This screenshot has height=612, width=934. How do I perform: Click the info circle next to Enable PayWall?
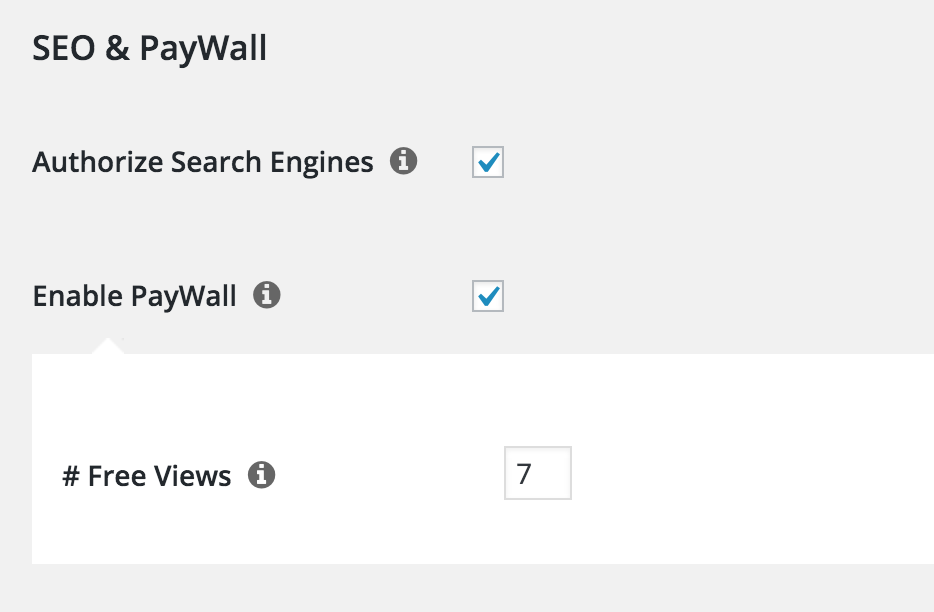[266, 295]
